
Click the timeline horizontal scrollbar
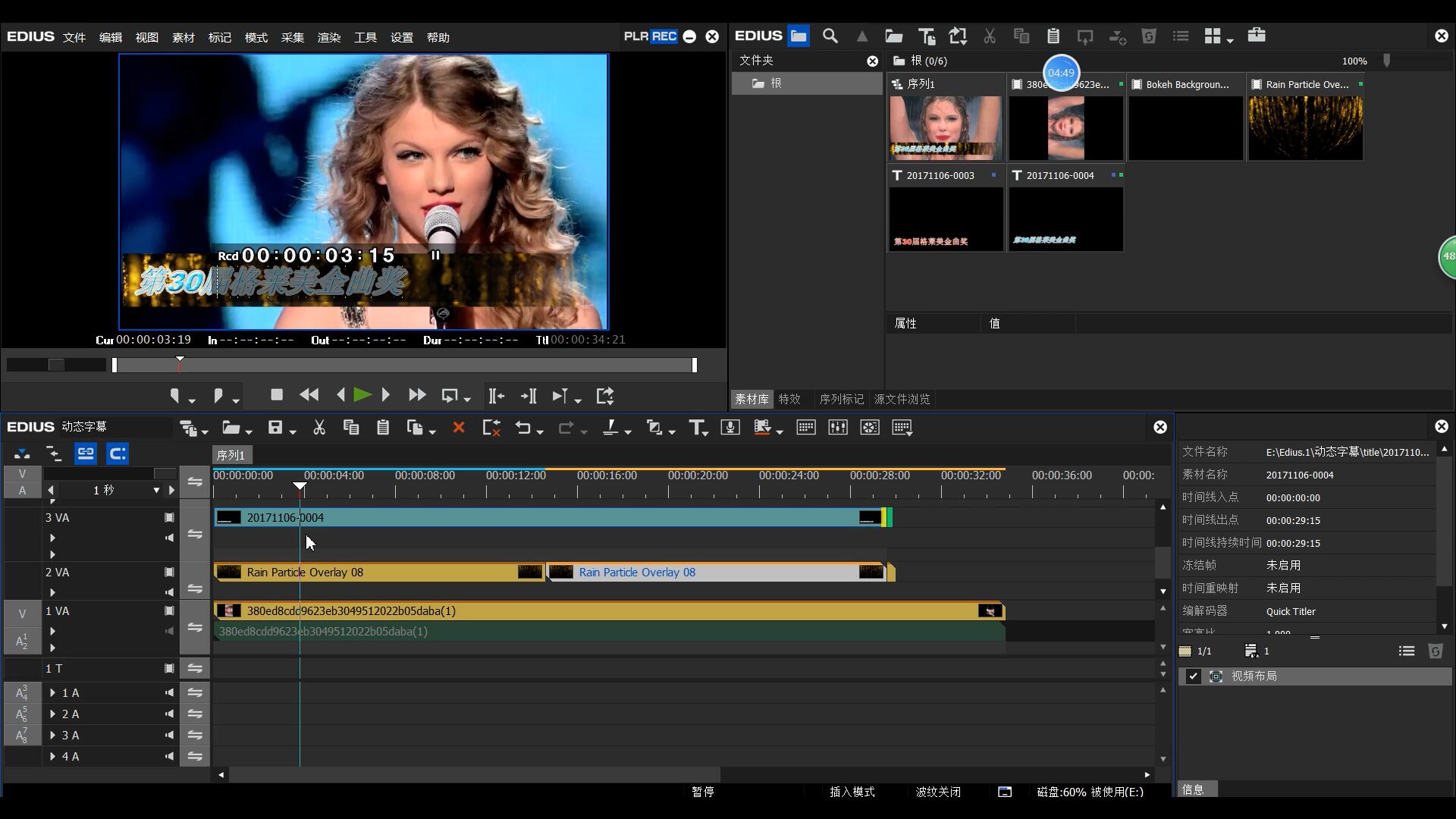[x=475, y=775]
